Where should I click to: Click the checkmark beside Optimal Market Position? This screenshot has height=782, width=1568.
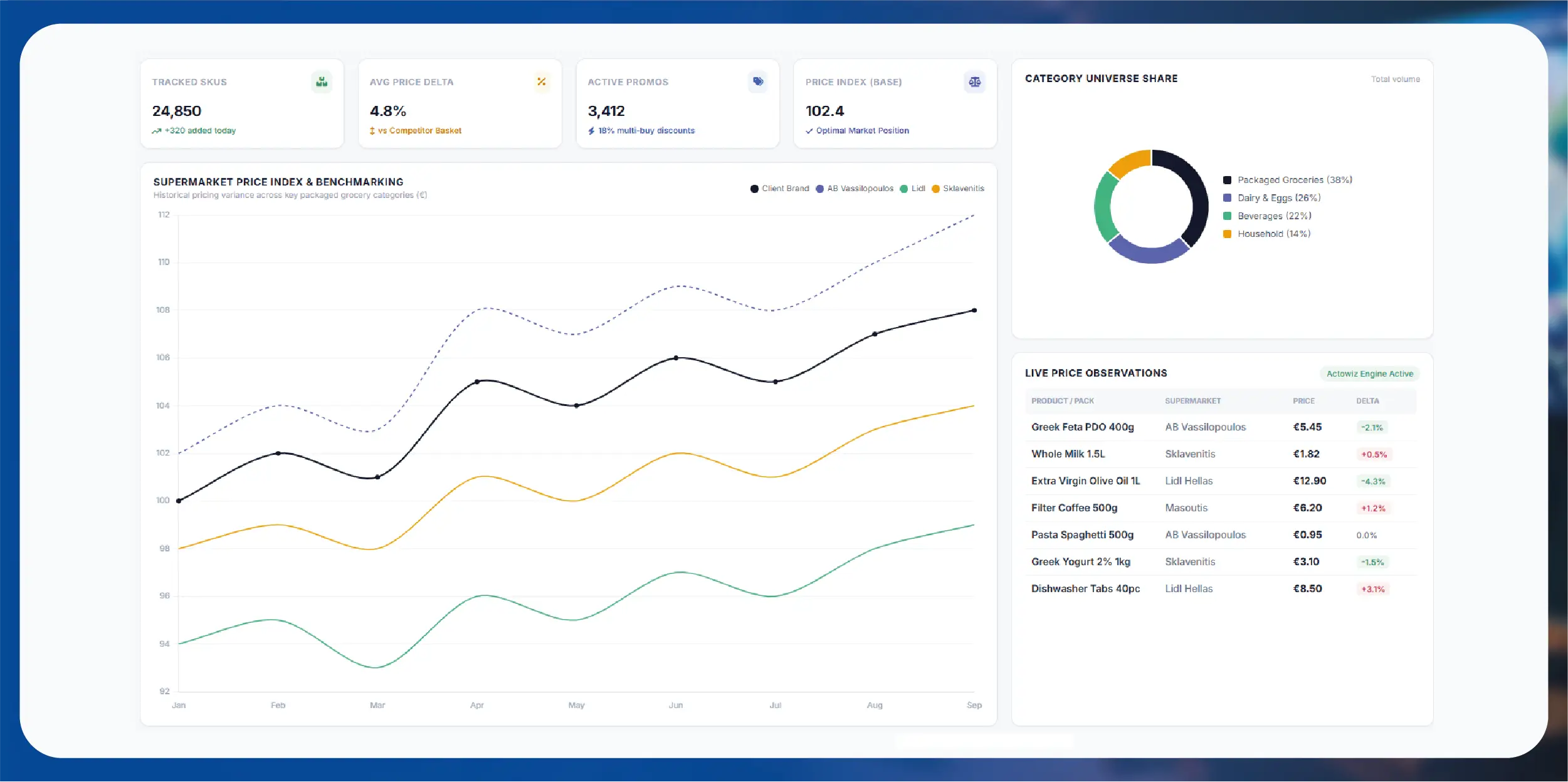pyautogui.click(x=809, y=131)
